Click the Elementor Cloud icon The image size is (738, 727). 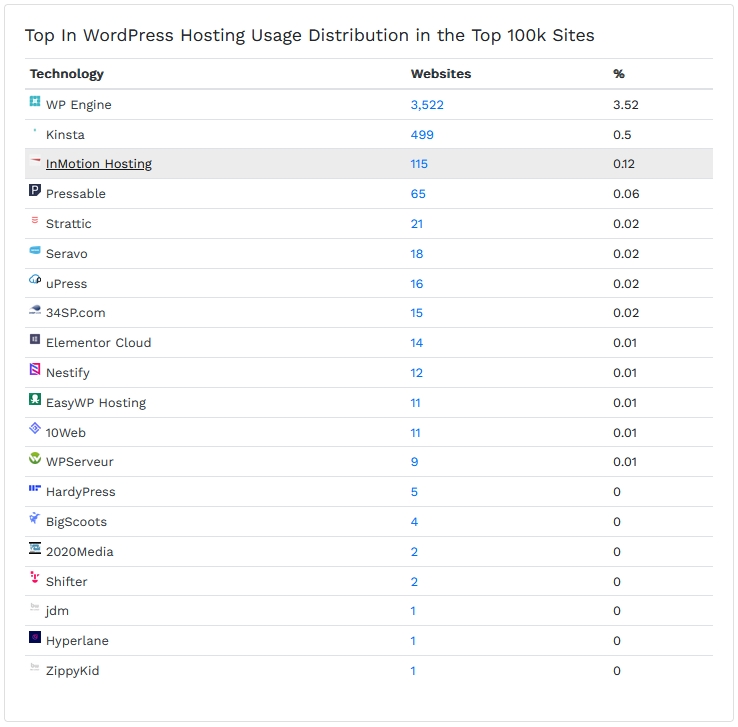tap(35, 341)
